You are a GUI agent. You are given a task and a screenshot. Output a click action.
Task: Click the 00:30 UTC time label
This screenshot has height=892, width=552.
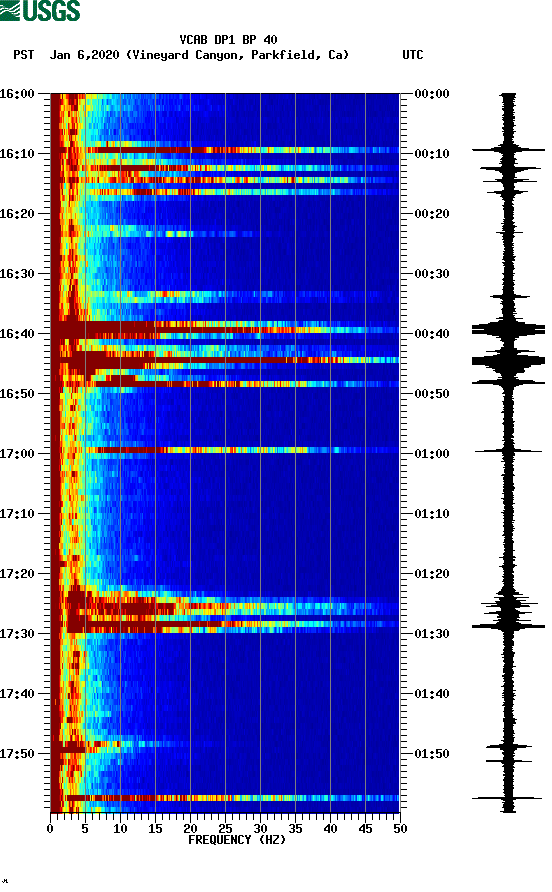(432, 274)
